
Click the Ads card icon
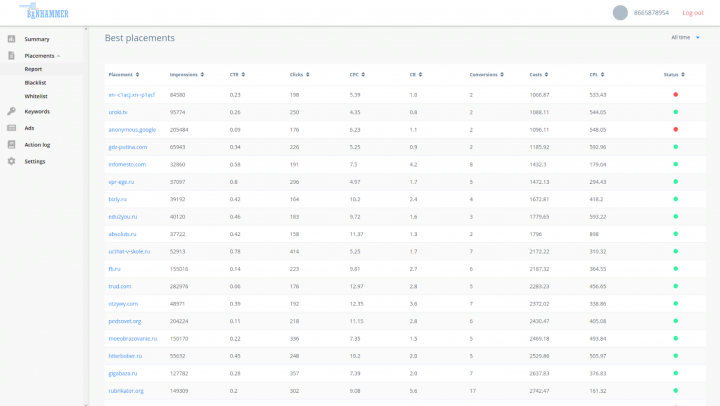pos(11,128)
